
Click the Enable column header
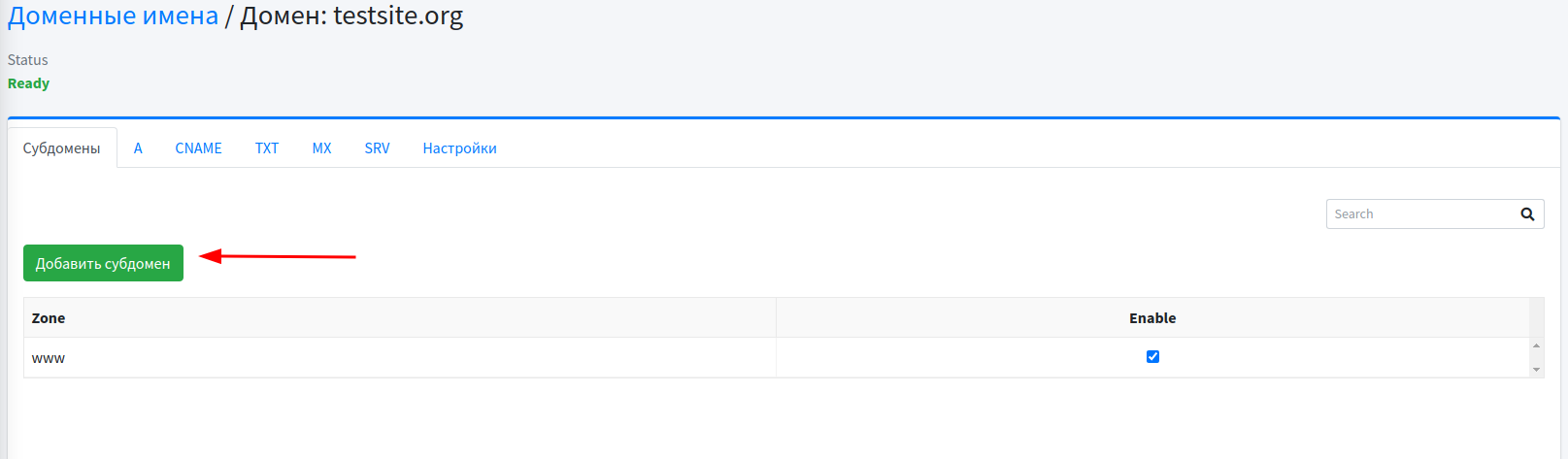pyautogui.click(x=1152, y=318)
